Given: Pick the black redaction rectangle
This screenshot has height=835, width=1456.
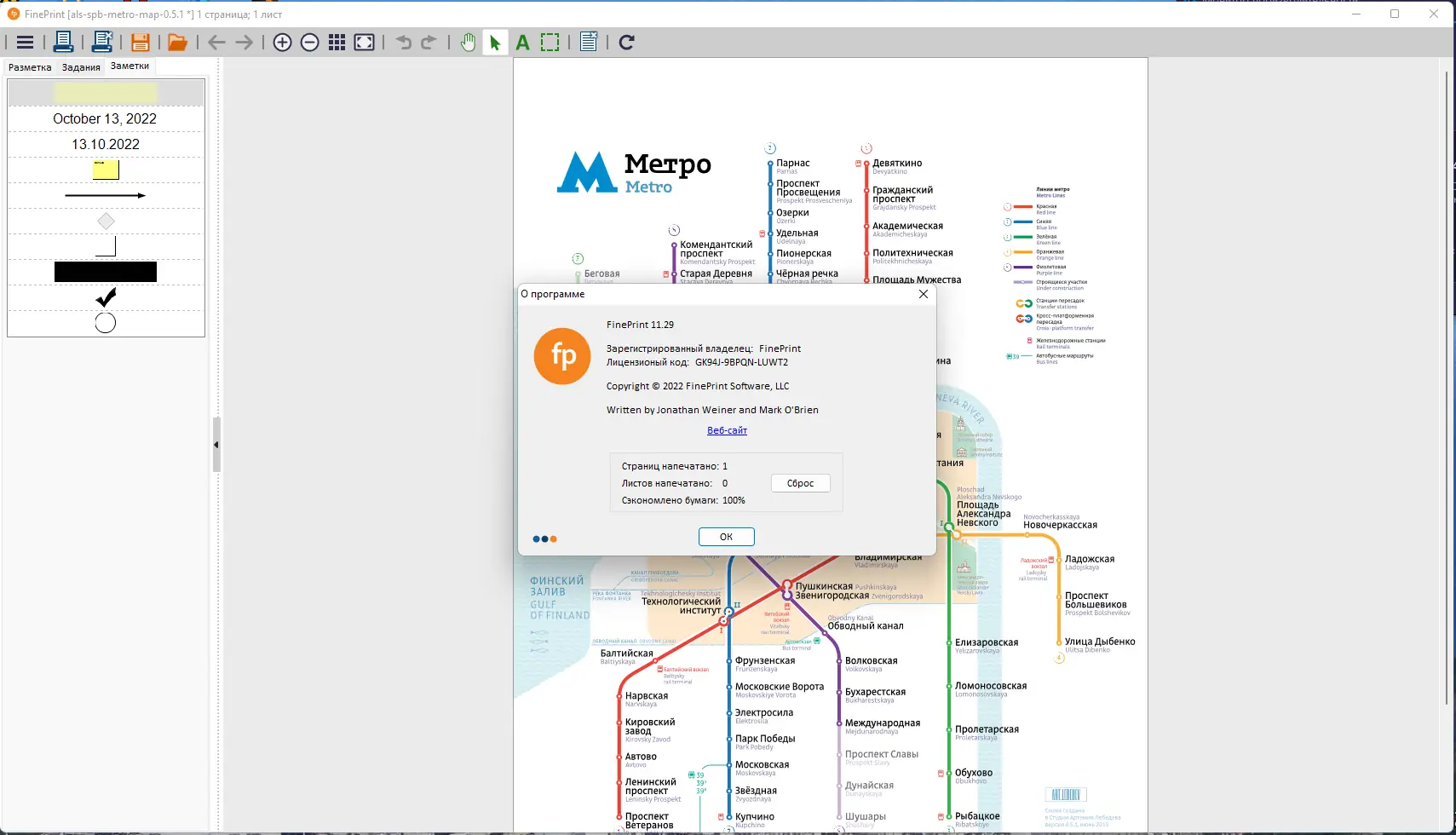Looking at the screenshot, I should click(x=106, y=272).
